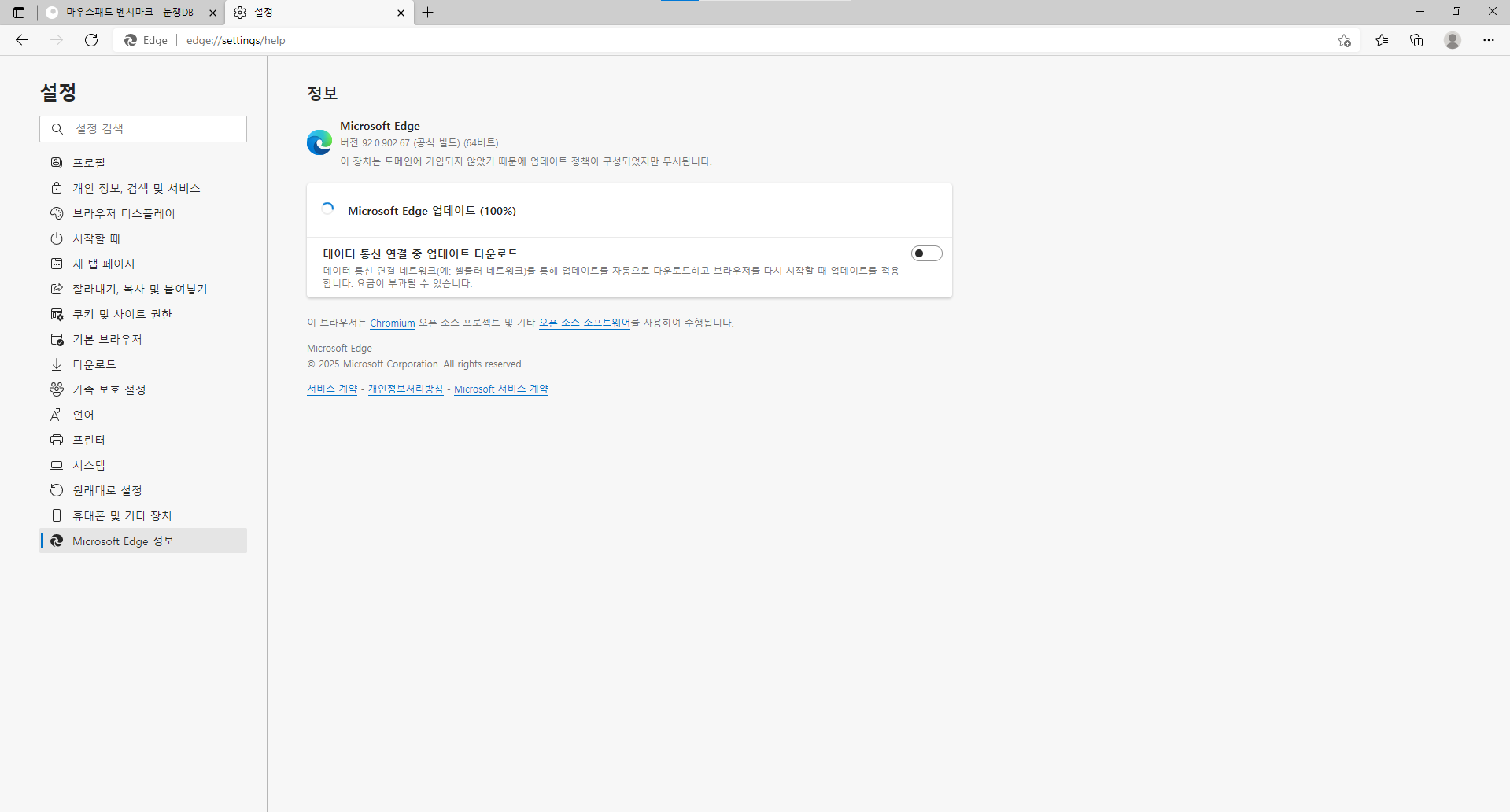Refresh the current settings page
Screen dimensions: 1510x812
point(90,40)
